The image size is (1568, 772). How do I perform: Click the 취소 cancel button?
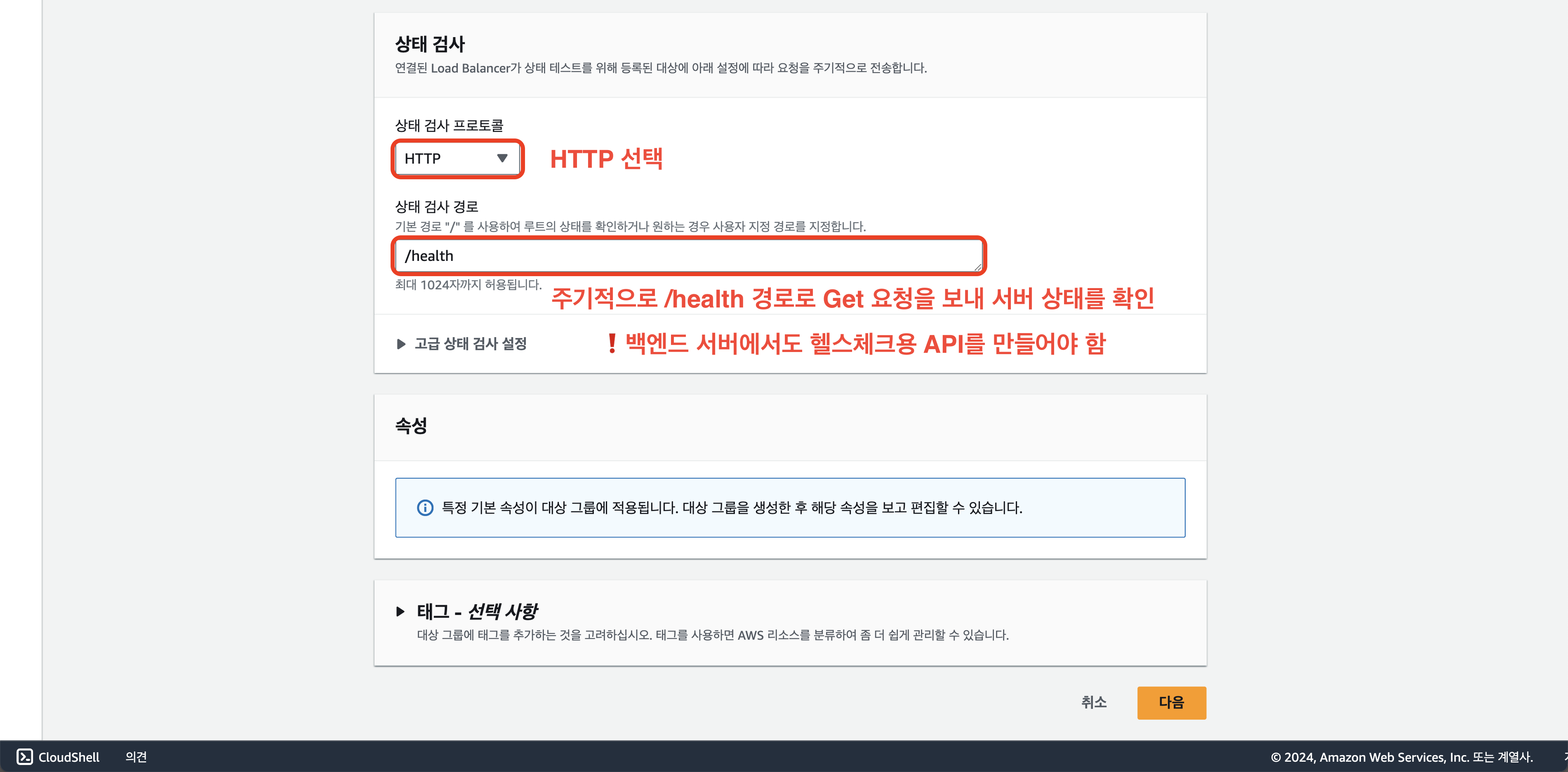(x=1093, y=702)
